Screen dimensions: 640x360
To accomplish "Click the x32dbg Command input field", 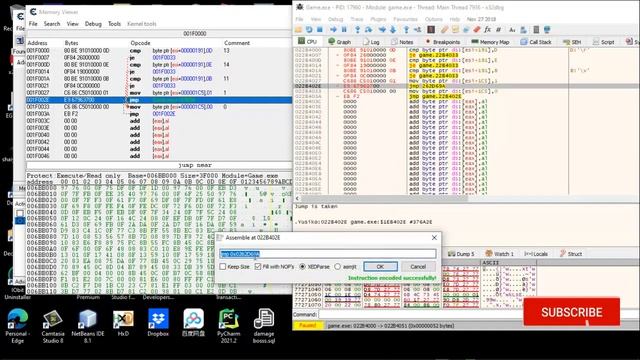I will click(x=478, y=314).
